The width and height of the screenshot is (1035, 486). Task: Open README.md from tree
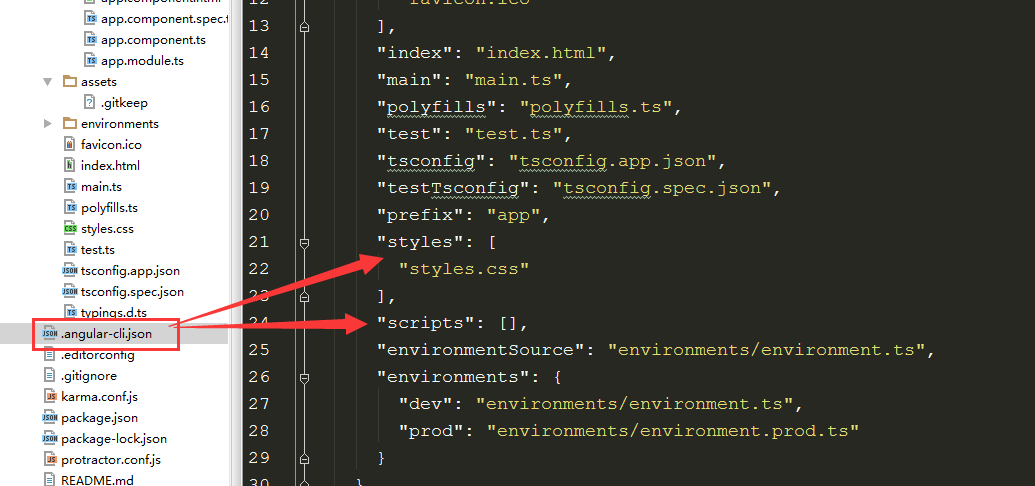(x=97, y=480)
